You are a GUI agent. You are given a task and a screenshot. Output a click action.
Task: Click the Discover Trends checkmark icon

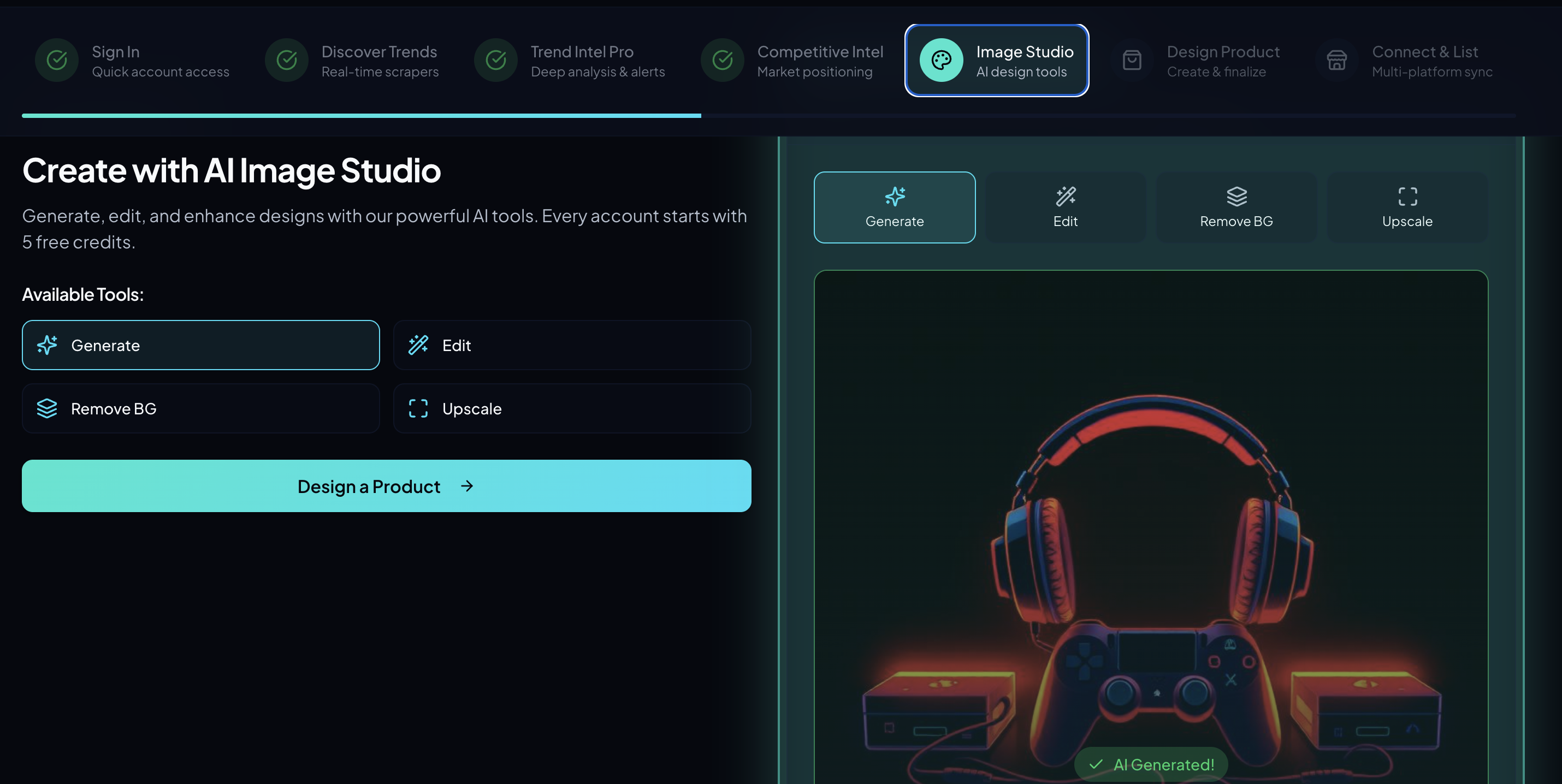pyautogui.click(x=286, y=60)
